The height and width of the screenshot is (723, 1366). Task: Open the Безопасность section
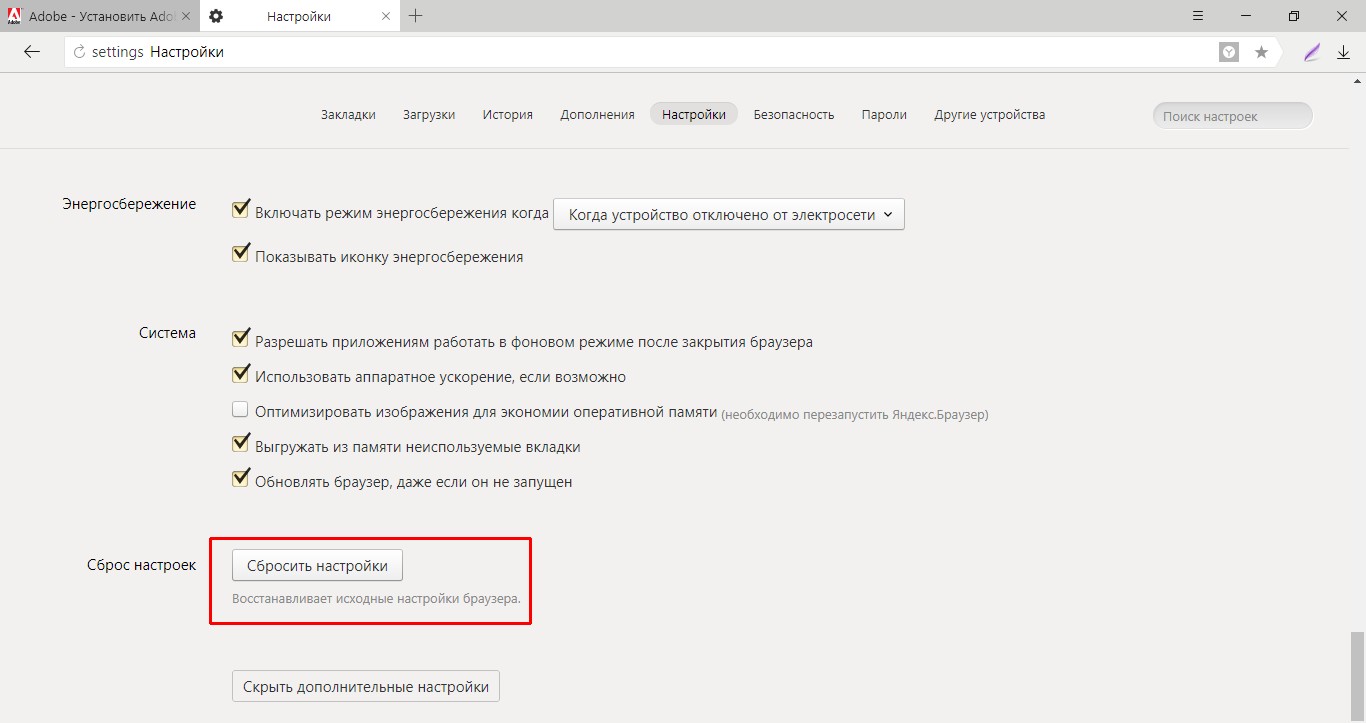point(794,115)
